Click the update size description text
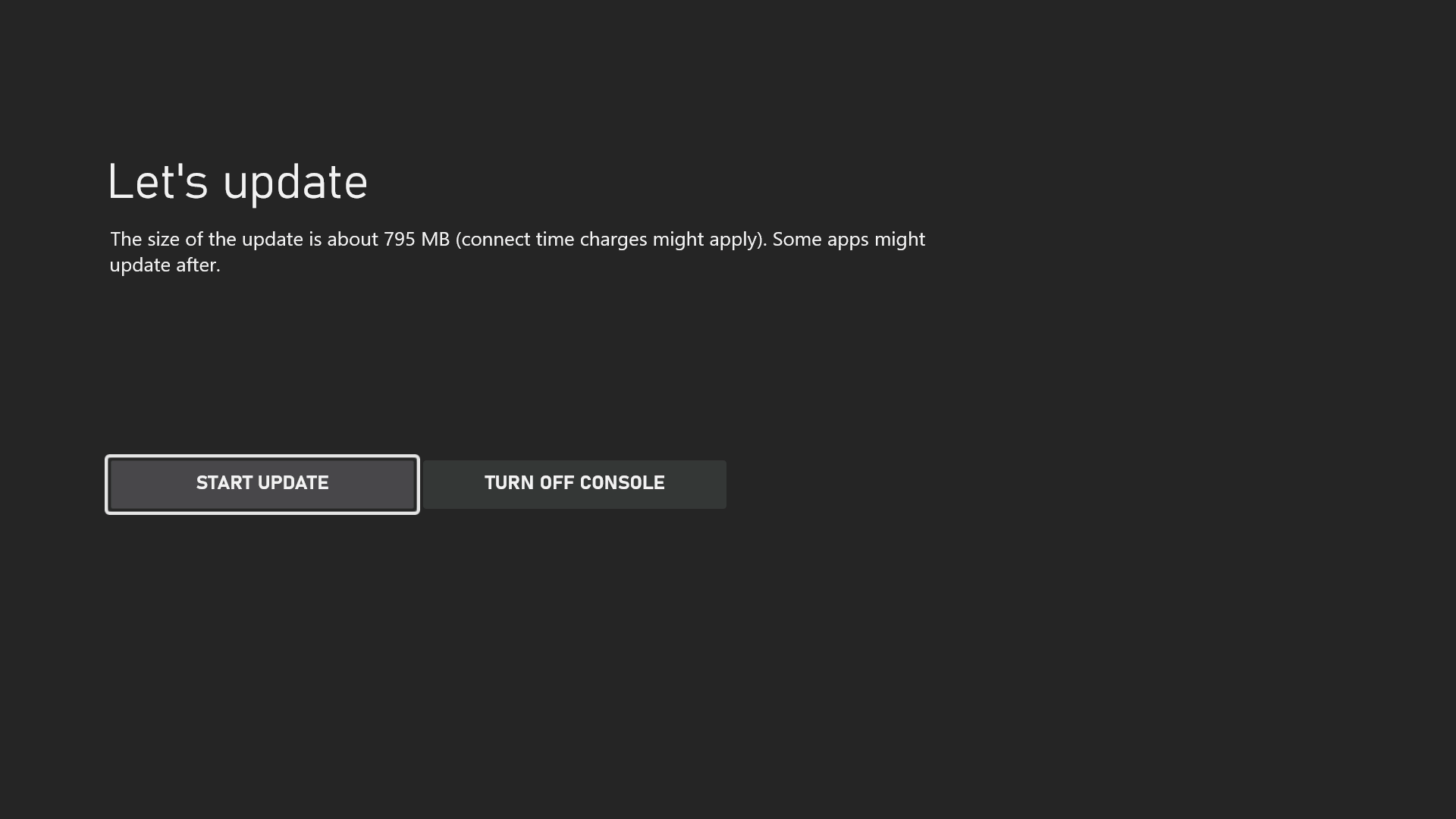The image size is (1456, 819). [x=517, y=252]
